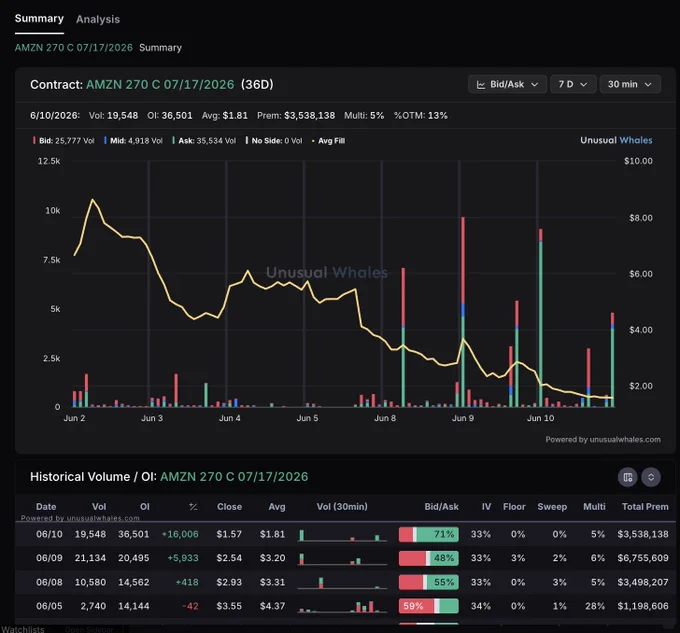The image size is (680, 633).
Task: Click the chart icon in Bid/Ask dropdown
Action: (481, 85)
